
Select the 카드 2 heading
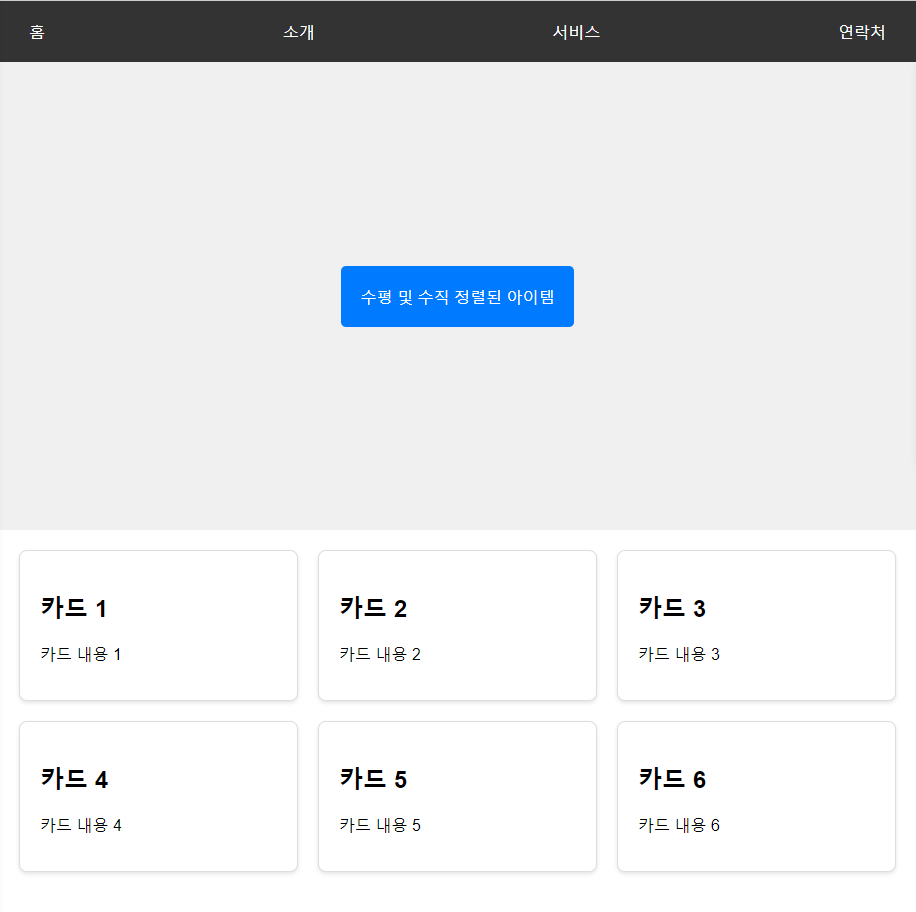pyautogui.click(x=373, y=608)
